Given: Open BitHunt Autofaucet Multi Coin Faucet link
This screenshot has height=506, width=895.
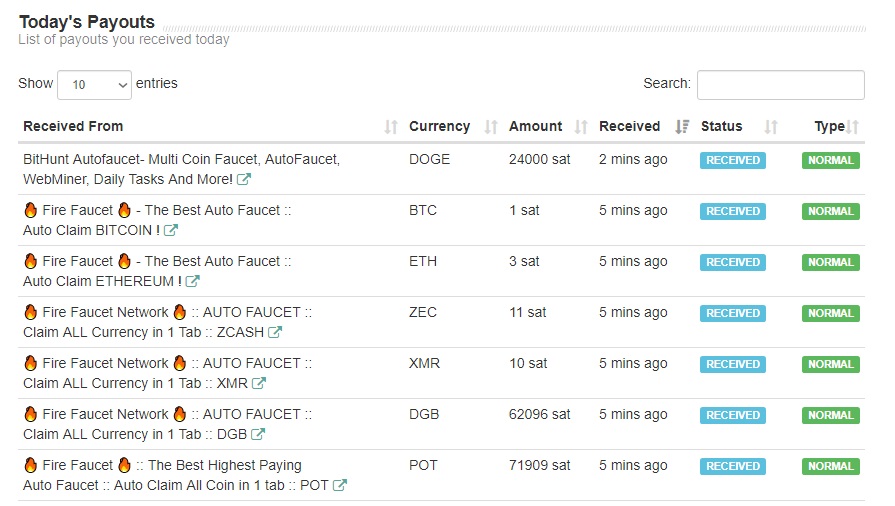Looking at the screenshot, I should (x=182, y=169).
